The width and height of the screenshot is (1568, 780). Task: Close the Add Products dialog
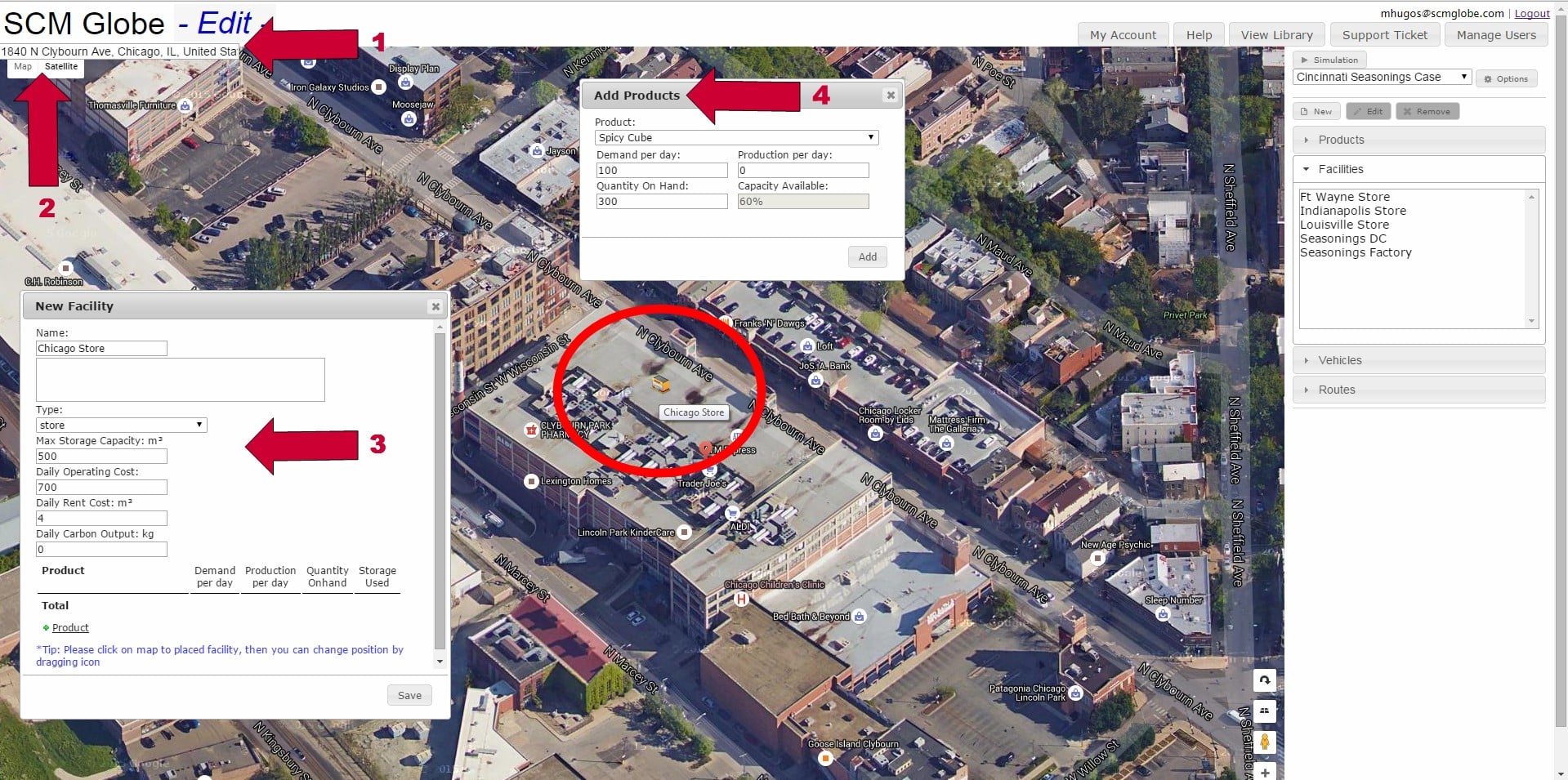(891, 96)
